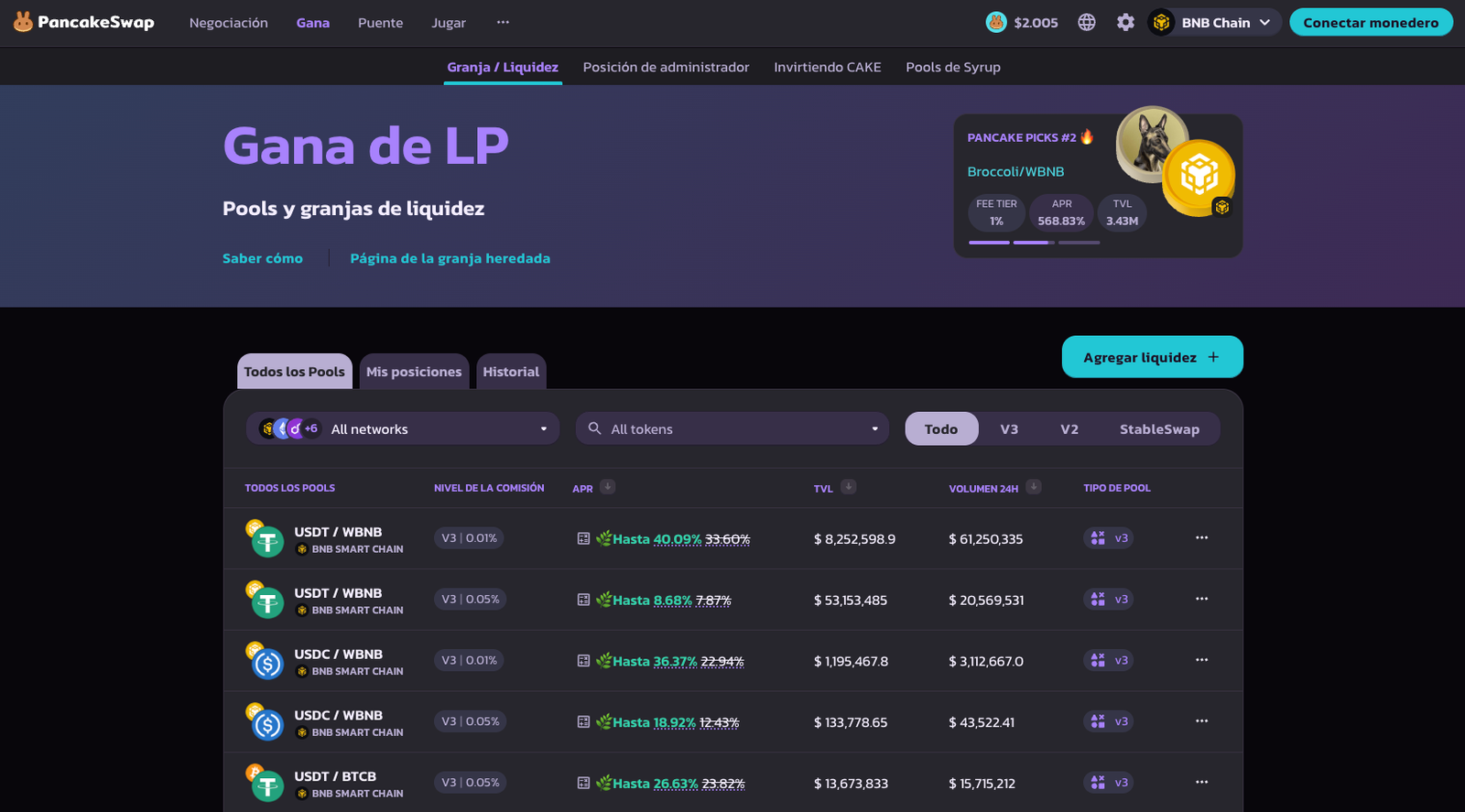
Task: Click the $ 53,153,485 TVL value
Action: tap(851, 601)
